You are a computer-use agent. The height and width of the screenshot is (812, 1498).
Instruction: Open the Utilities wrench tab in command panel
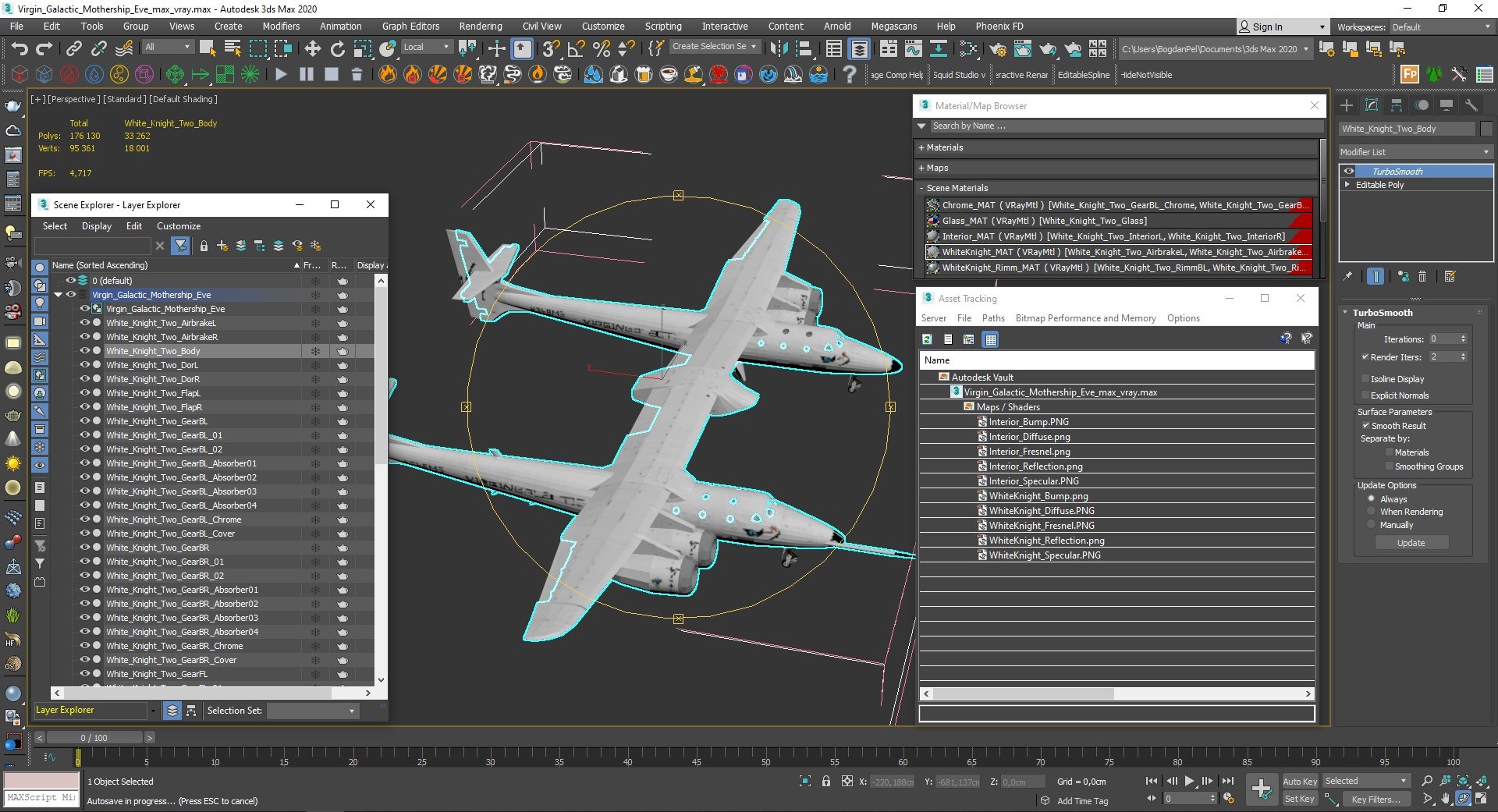(x=1471, y=105)
